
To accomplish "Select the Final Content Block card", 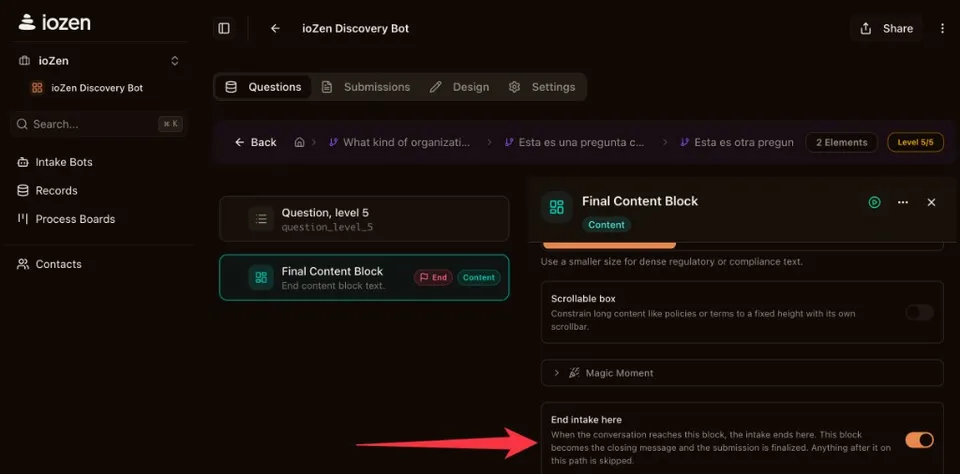I will pyautogui.click(x=364, y=277).
